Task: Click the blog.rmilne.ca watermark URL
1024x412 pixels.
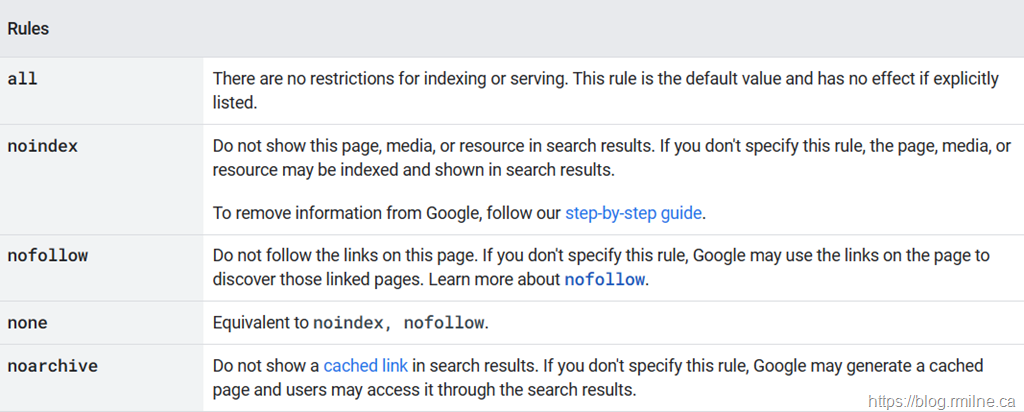Action: coord(942,399)
